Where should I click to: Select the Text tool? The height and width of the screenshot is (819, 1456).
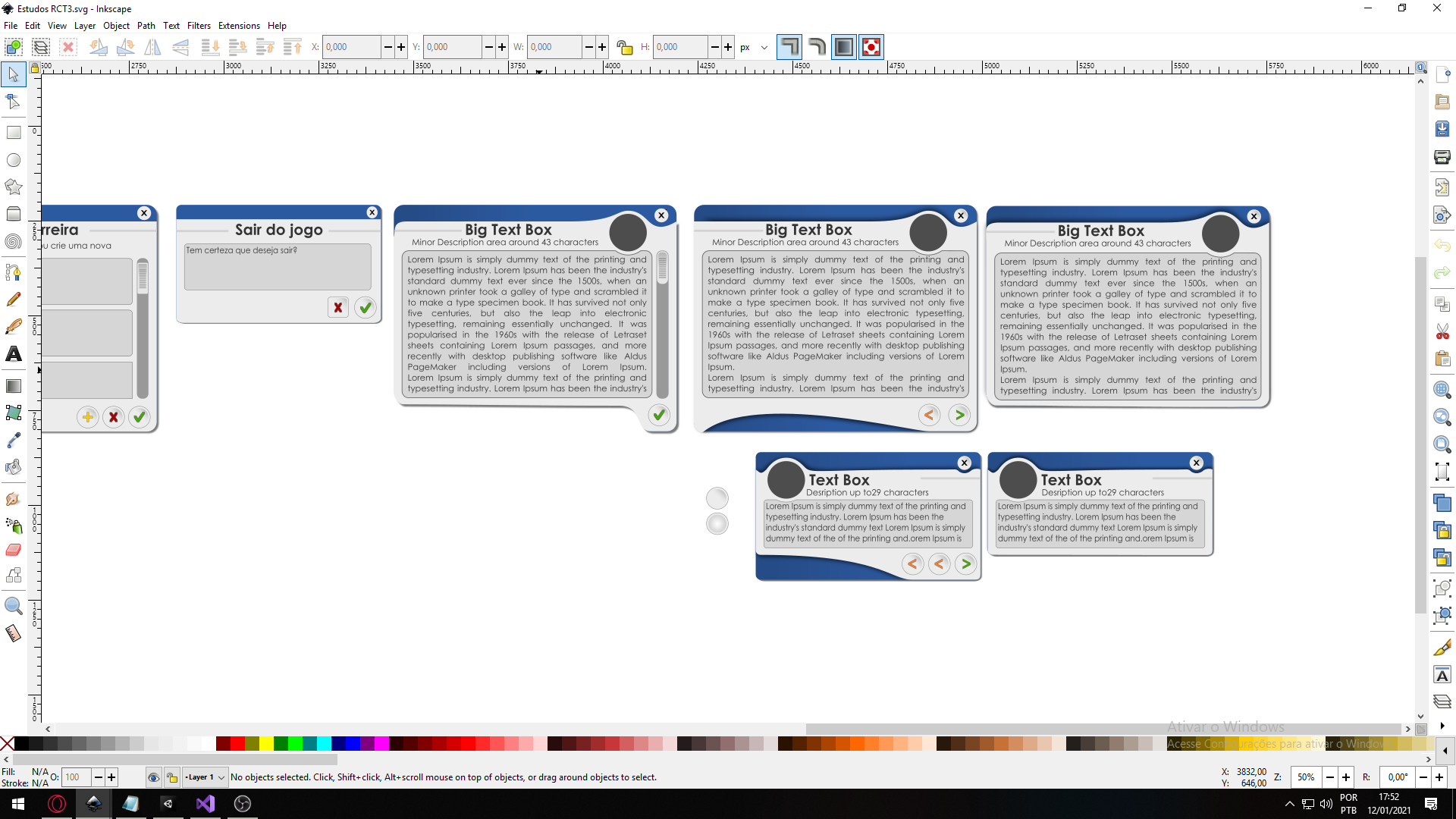click(13, 354)
